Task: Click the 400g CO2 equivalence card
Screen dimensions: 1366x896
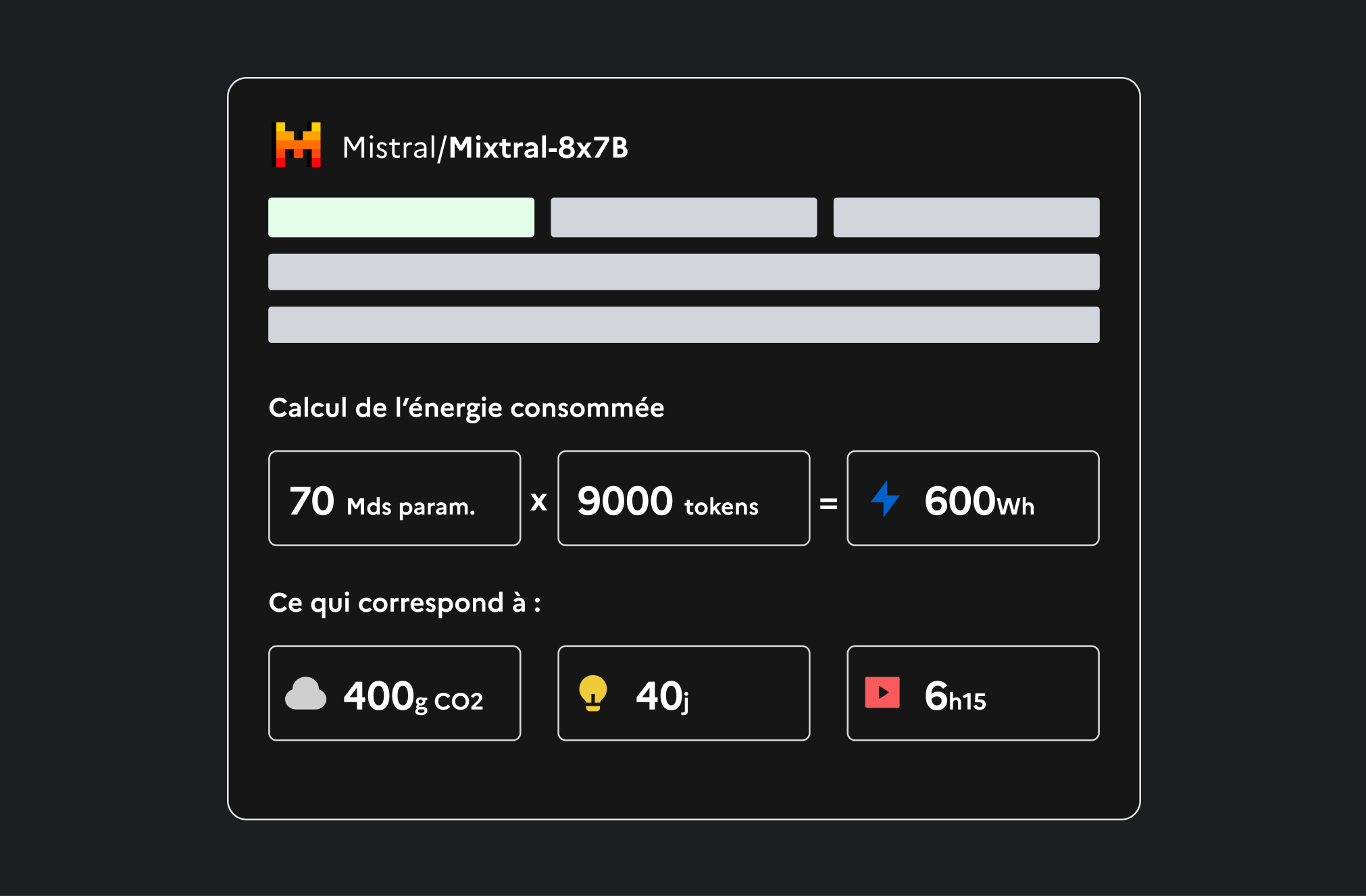Action: 395,693
